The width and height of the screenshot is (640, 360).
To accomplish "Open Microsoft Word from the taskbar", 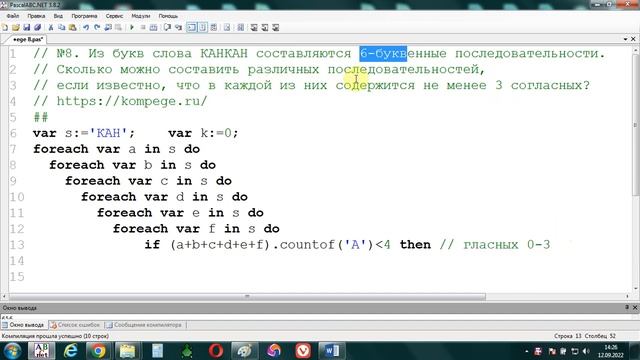I will (331, 351).
